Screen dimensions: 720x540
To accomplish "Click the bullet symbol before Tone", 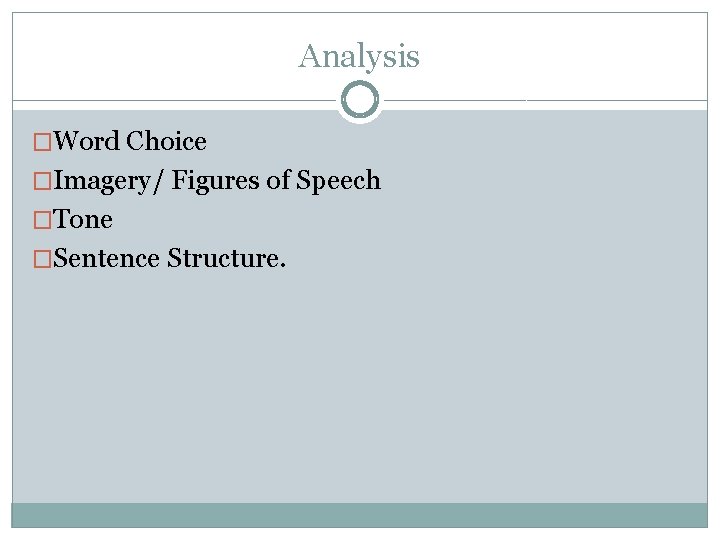I will (x=44, y=220).
